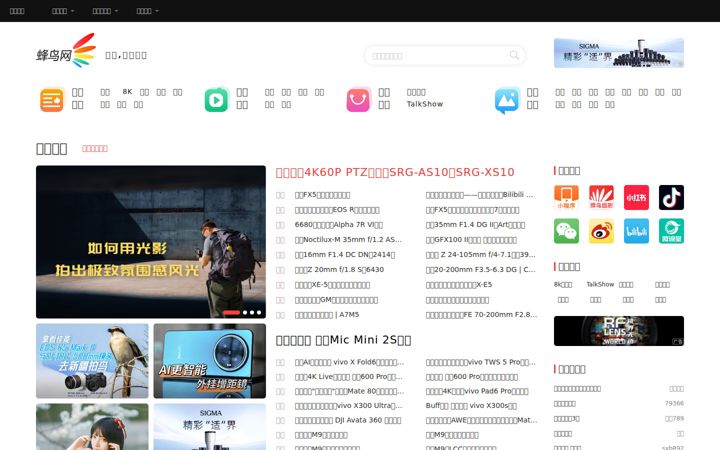The height and width of the screenshot is (450, 720).
Task: Open the DJI Avata 360 article
Action: pos(348,421)
